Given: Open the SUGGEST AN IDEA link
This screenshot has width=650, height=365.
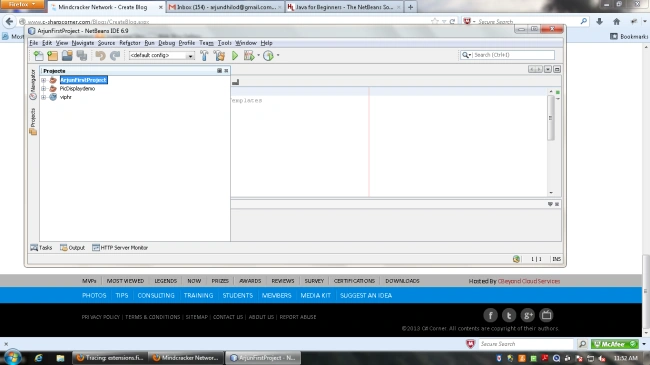Looking at the screenshot, I should pyautogui.click(x=366, y=295).
